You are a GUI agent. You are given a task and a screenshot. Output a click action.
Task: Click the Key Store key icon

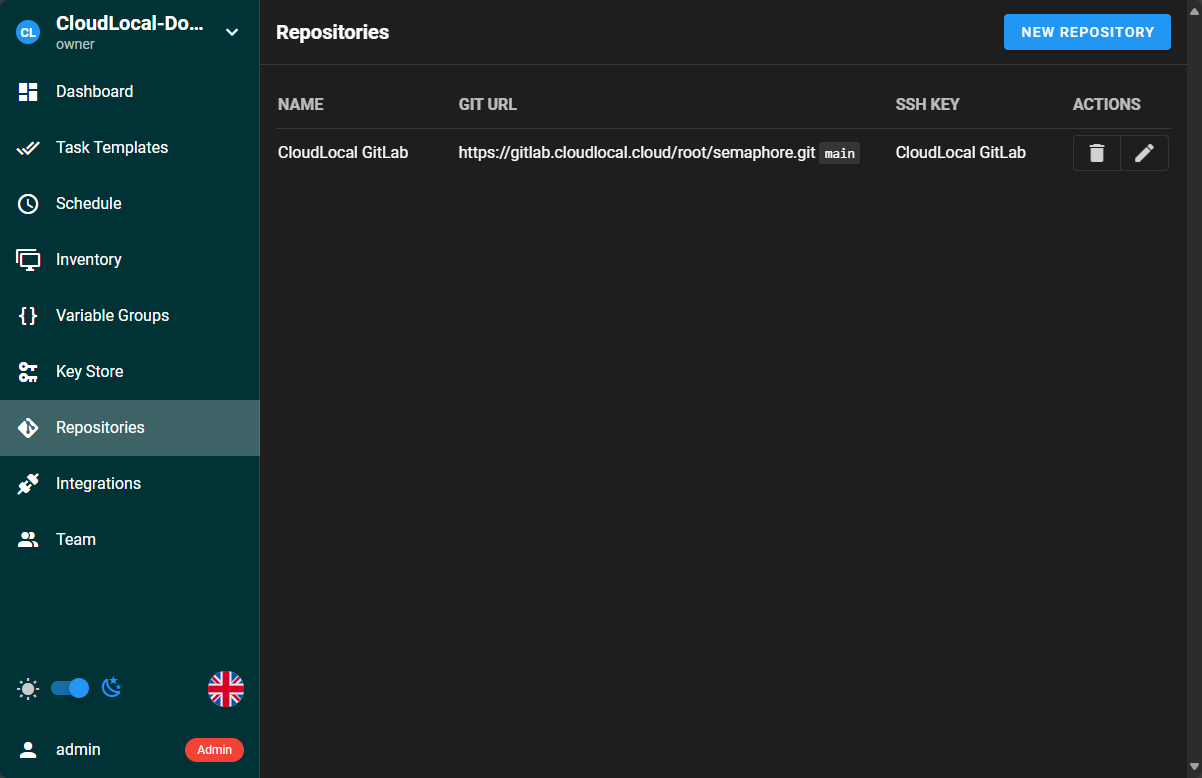(28, 372)
